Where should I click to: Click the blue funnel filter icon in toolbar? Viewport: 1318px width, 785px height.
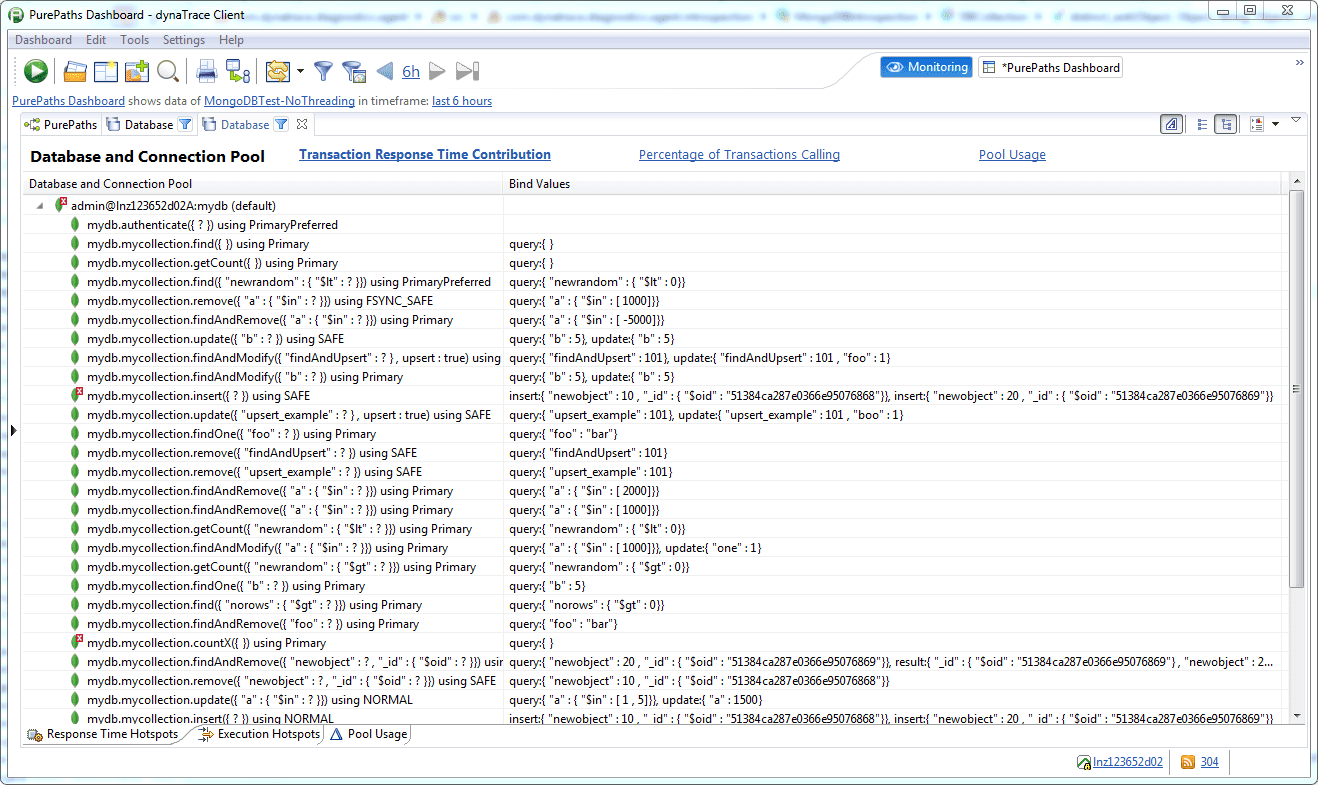coord(323,71)
